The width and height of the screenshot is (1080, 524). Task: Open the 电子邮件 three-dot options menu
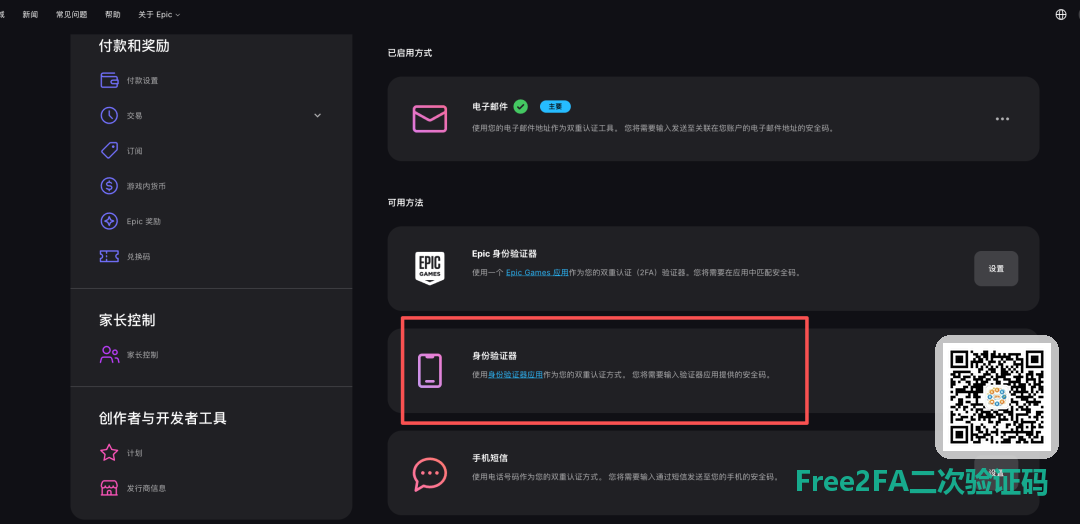(x=1002, y=119)
